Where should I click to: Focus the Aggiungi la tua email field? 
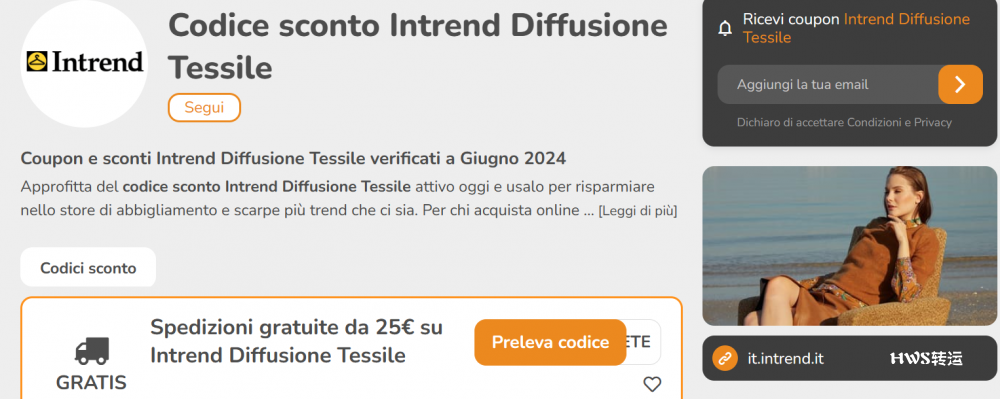tap(828, 84)
